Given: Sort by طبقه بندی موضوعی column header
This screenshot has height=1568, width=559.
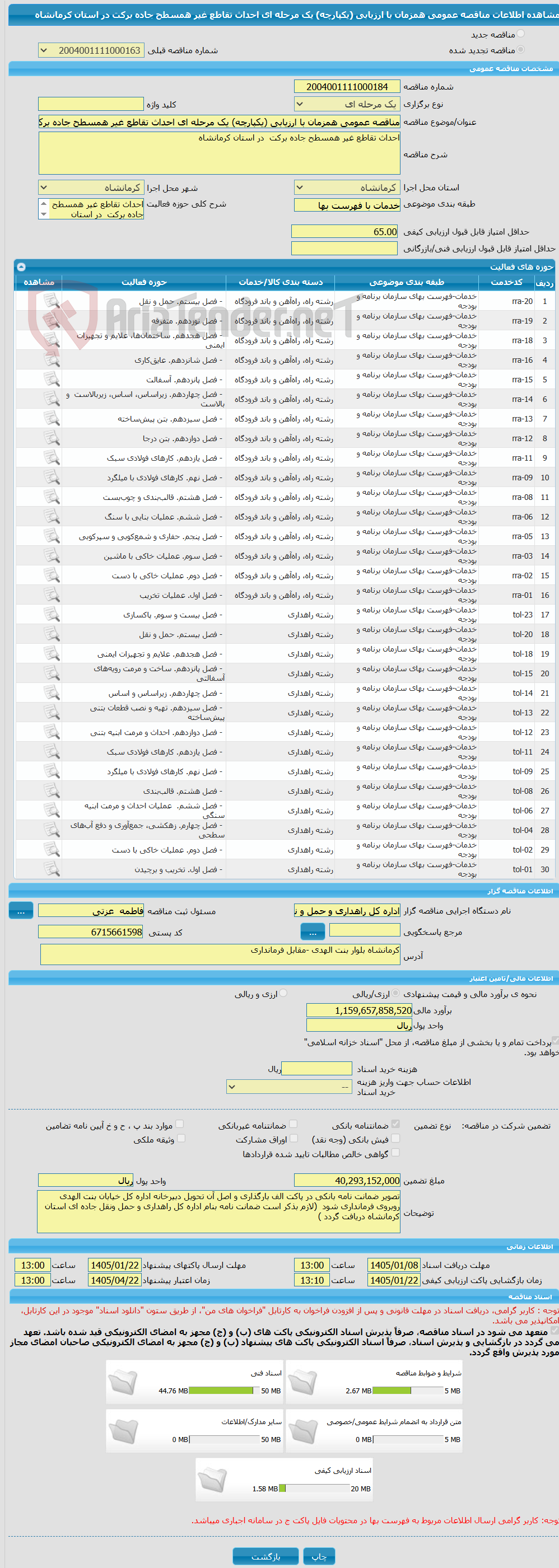Looking at the screenshot, I should pos(407,282).
